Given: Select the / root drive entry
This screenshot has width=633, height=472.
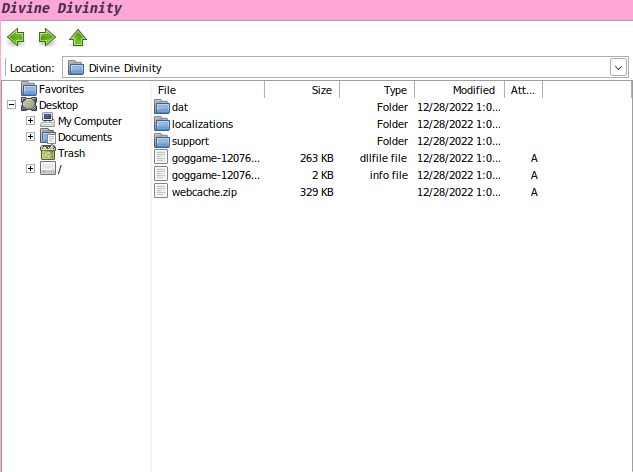Looking at the screenshot, I should coord(60,169).
